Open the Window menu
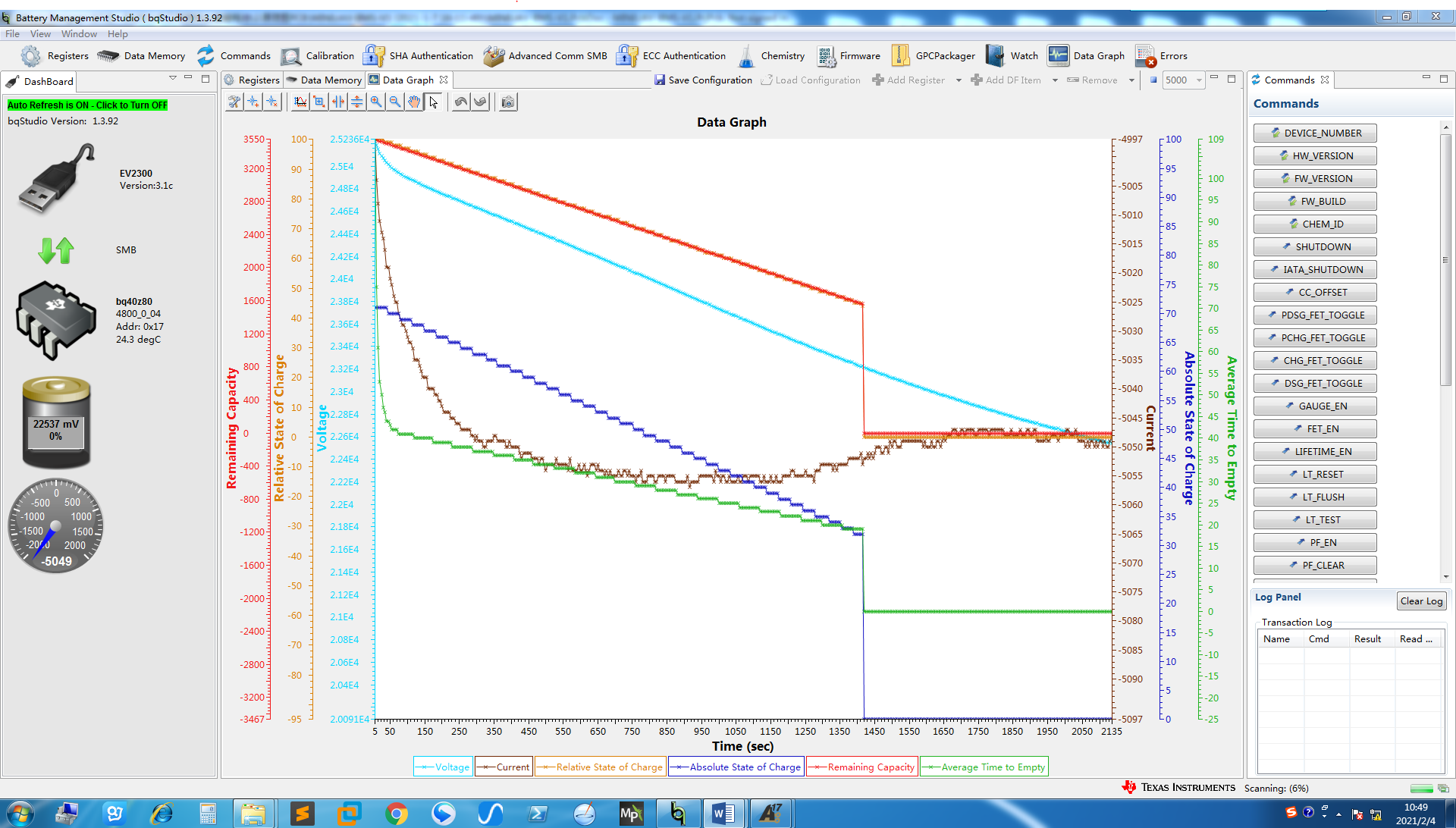1456x828 pixels. 79,34
